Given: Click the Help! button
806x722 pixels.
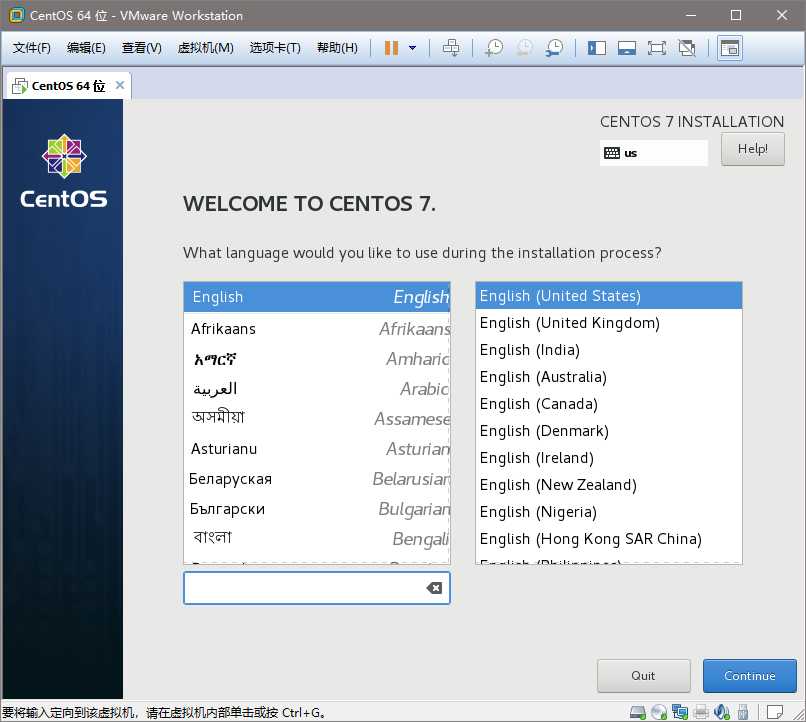Looking at the screenshot, I should (x=753, y=149).
